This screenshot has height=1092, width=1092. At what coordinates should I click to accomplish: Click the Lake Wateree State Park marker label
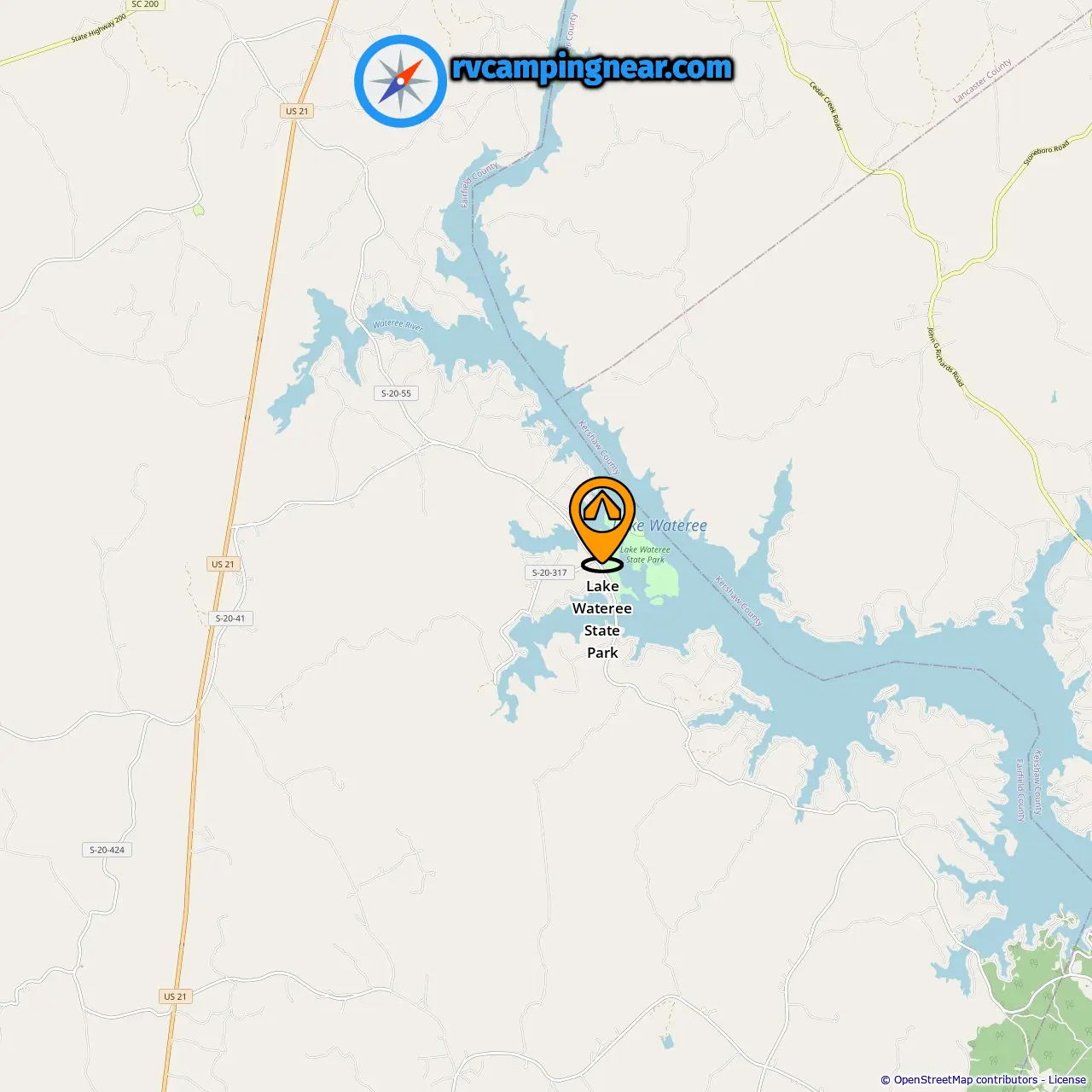point(602,619)
